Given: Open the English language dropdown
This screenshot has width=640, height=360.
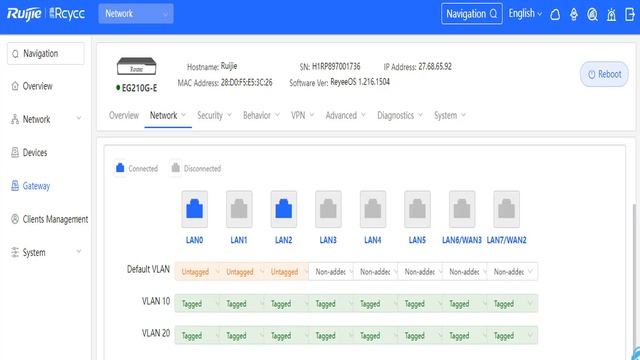Looking at the screenshot, I should pos(525,13).
